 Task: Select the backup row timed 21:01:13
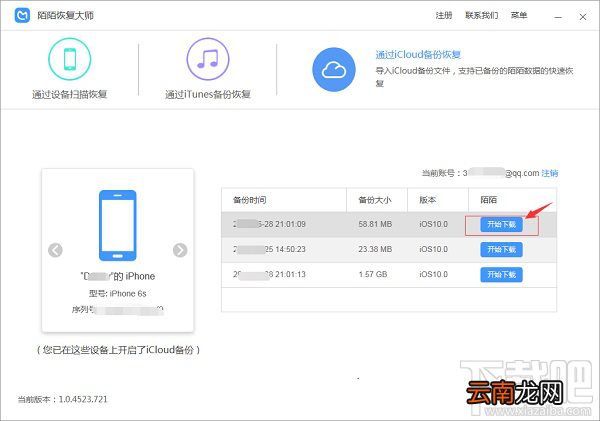pos(389,274)
